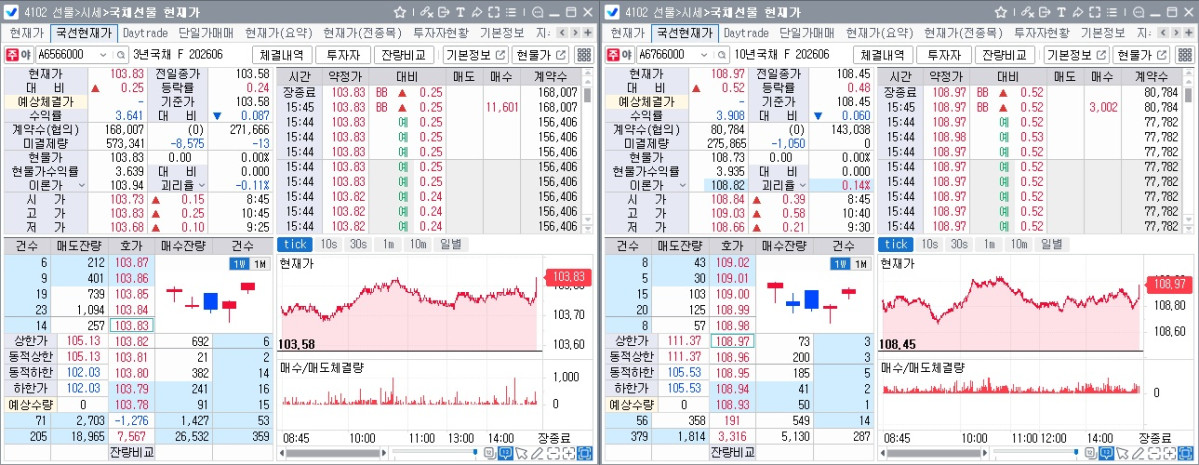This screenshot has width=1199, height=465.
Task: Open grid layout icon in 3년국채 window
Action: click(x=584, y=55)
